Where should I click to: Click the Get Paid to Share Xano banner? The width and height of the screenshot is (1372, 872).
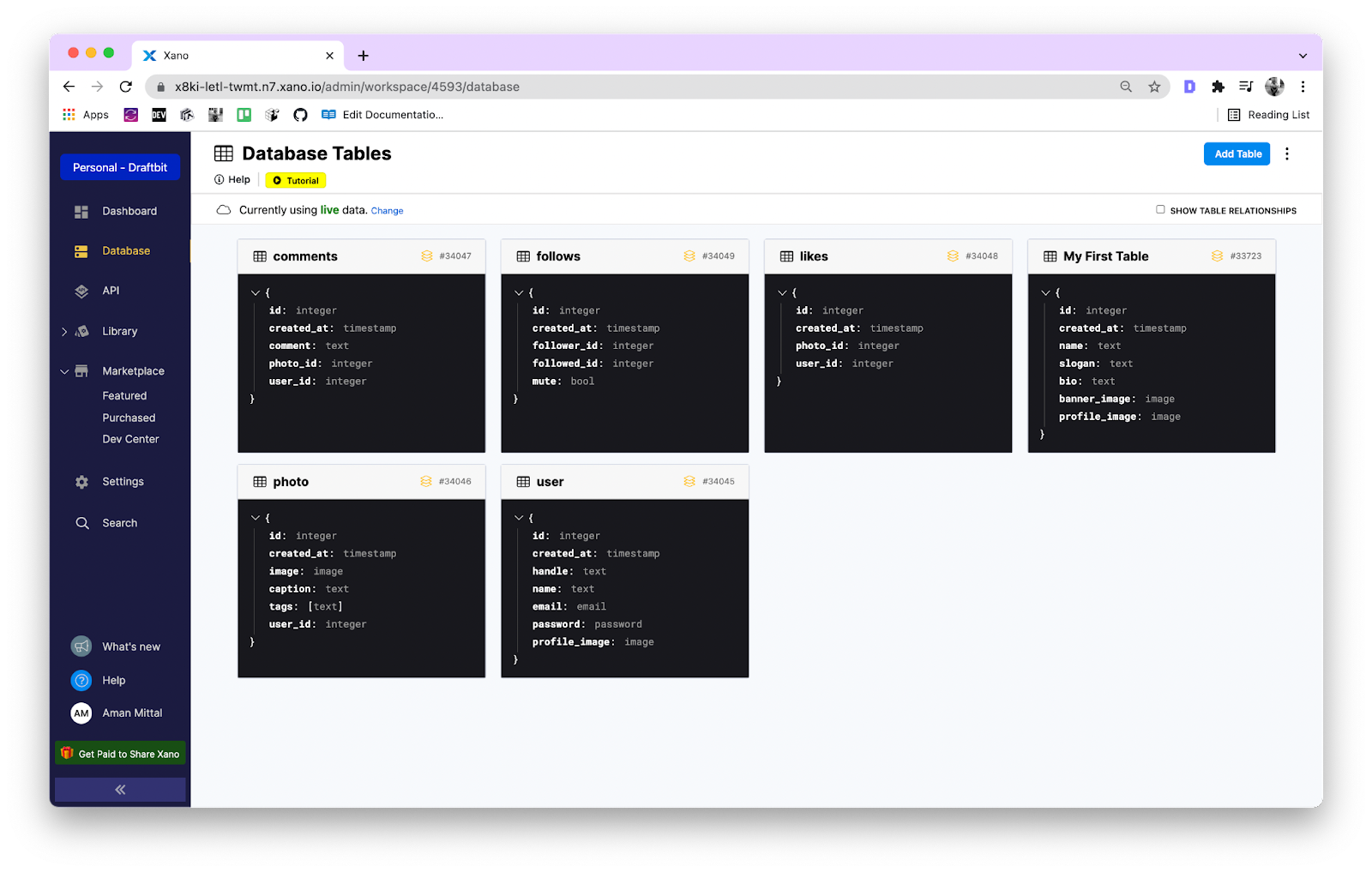[x=119, y=753]
